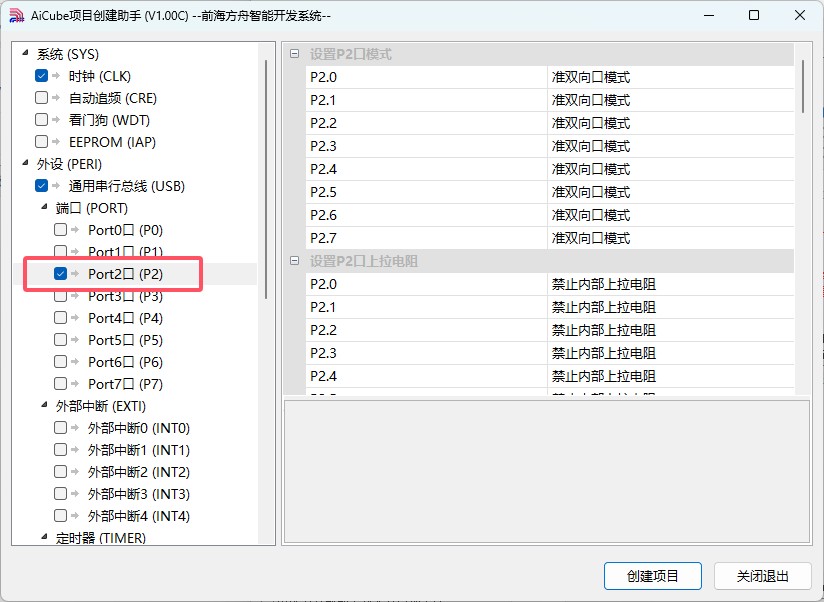The width and height of the screenshot is (824, 602).
Task: Tick the Port4口 (P4) checkbox
Action: (x=60, y=318)
